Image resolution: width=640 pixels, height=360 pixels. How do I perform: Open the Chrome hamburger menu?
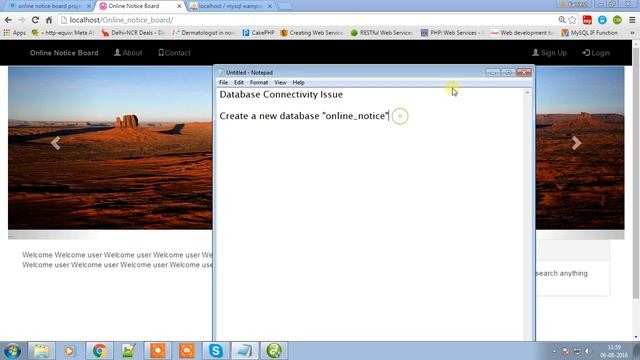pyautogui.click(x=632, y=20)
